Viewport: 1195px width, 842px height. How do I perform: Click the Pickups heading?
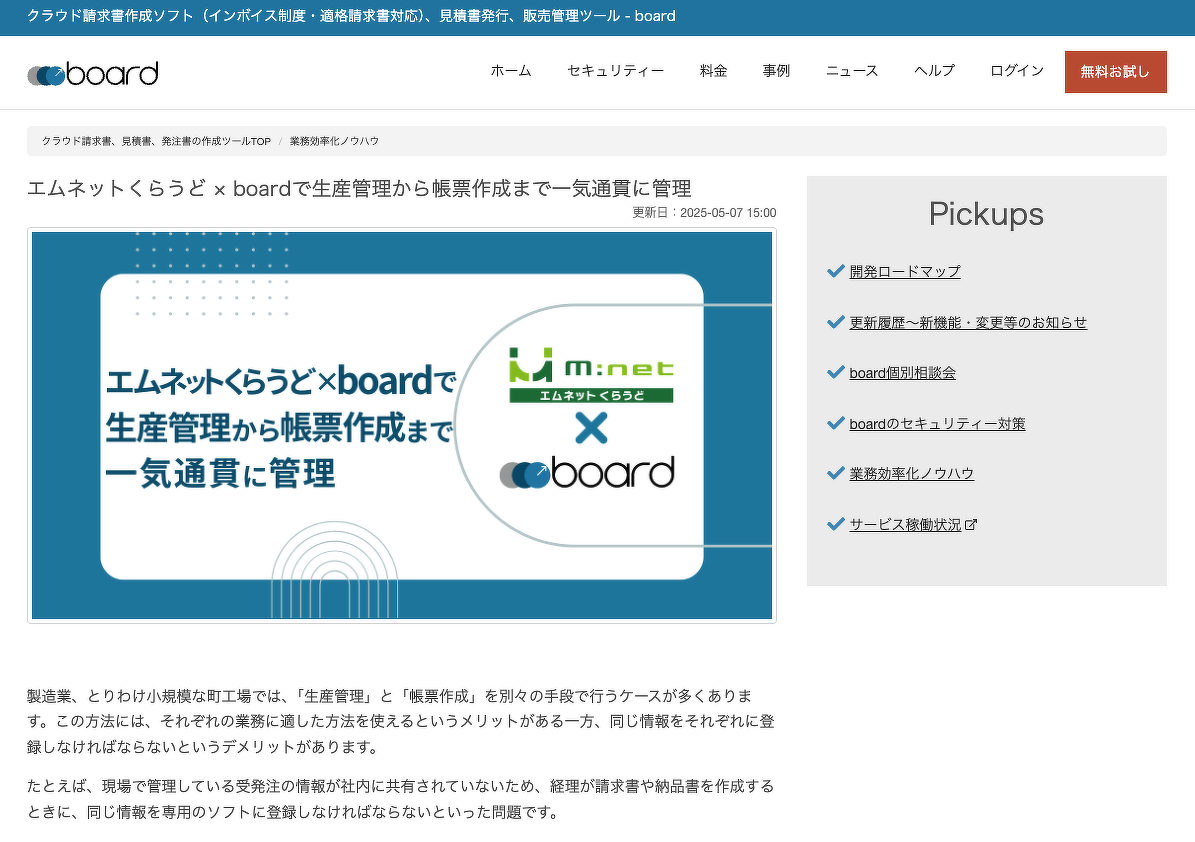coord(986,214)
